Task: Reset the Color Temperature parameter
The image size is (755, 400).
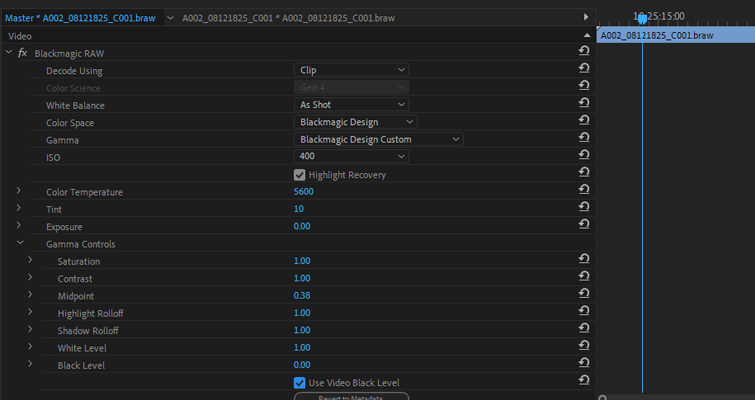Action: 583,192
